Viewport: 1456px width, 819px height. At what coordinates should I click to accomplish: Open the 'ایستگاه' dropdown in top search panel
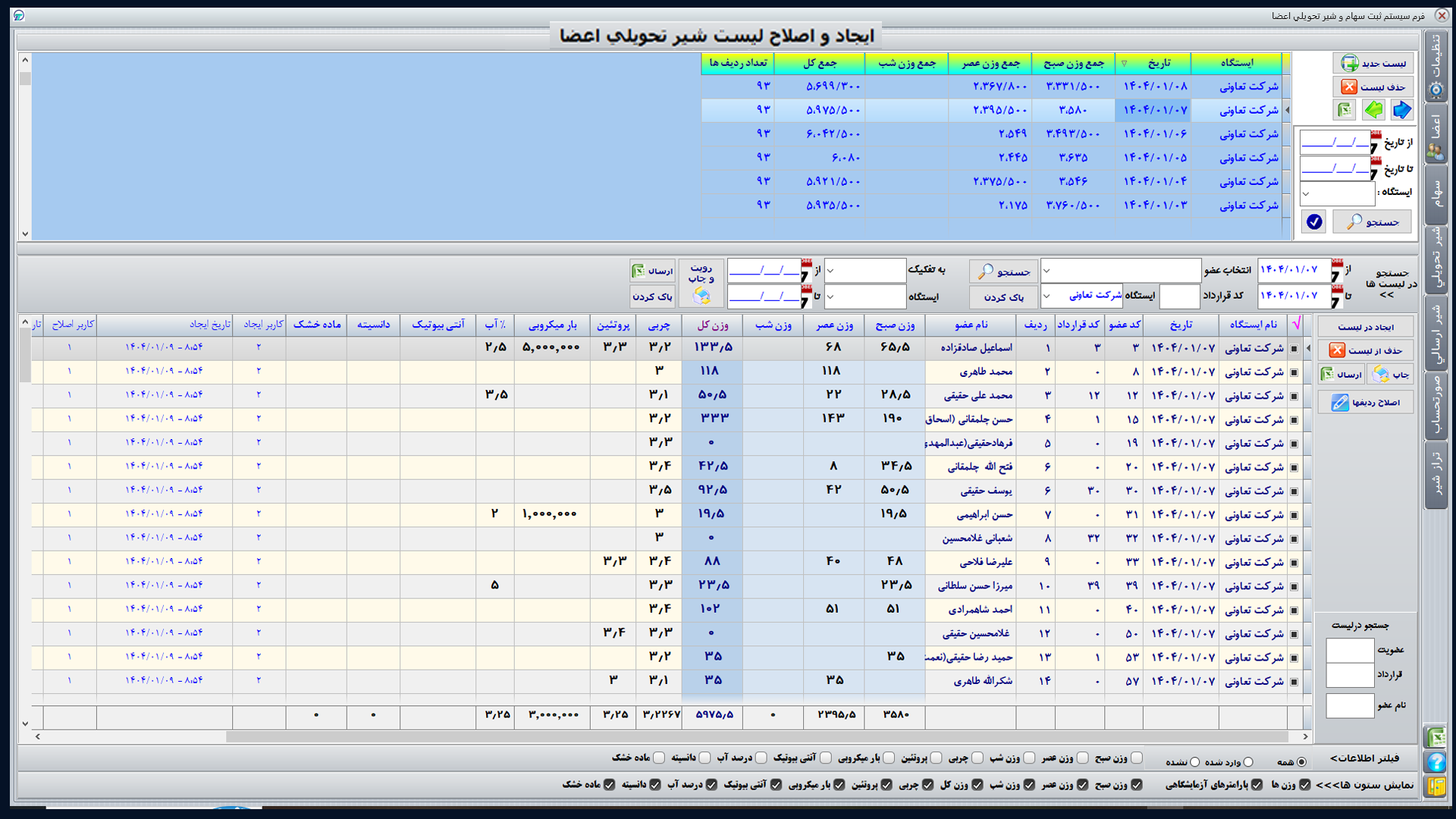click(x=1337, y=193)
